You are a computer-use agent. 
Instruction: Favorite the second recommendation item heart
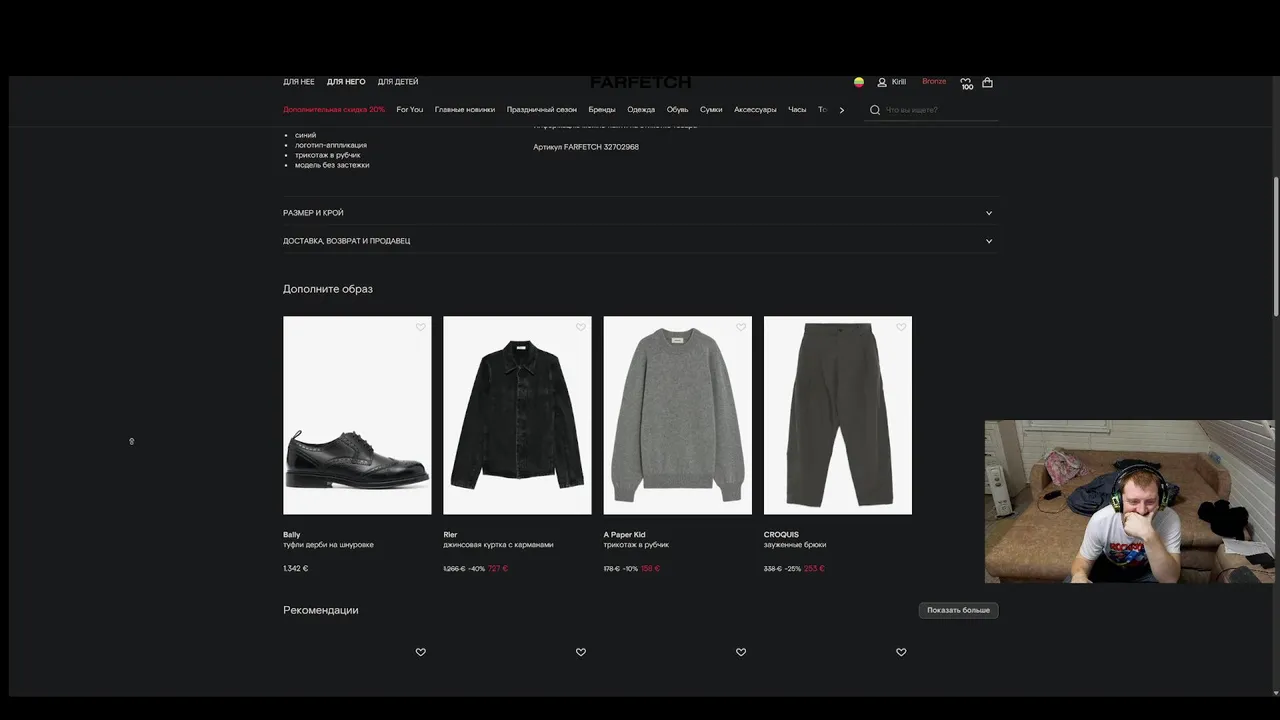click(581, 652)
